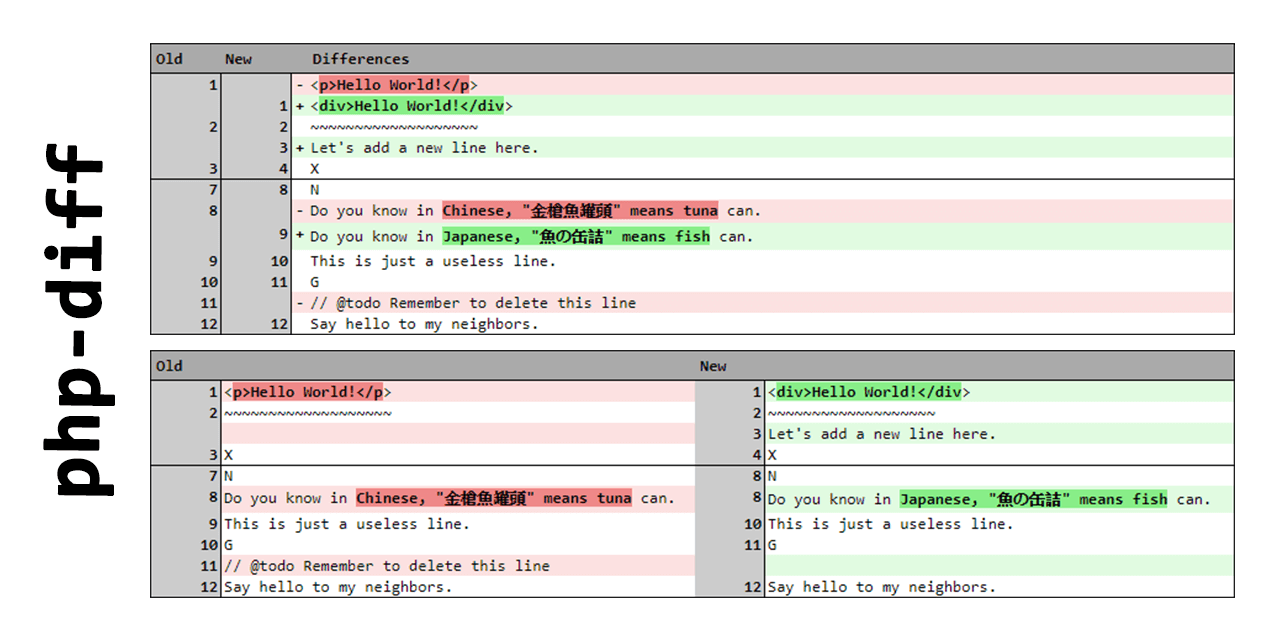The width and height of the screenshot is (1280, 640).
Task: Click "Say hello to my neighbors." in side-by-side New column
Action: pyautogui.click(x=881, y=587)
